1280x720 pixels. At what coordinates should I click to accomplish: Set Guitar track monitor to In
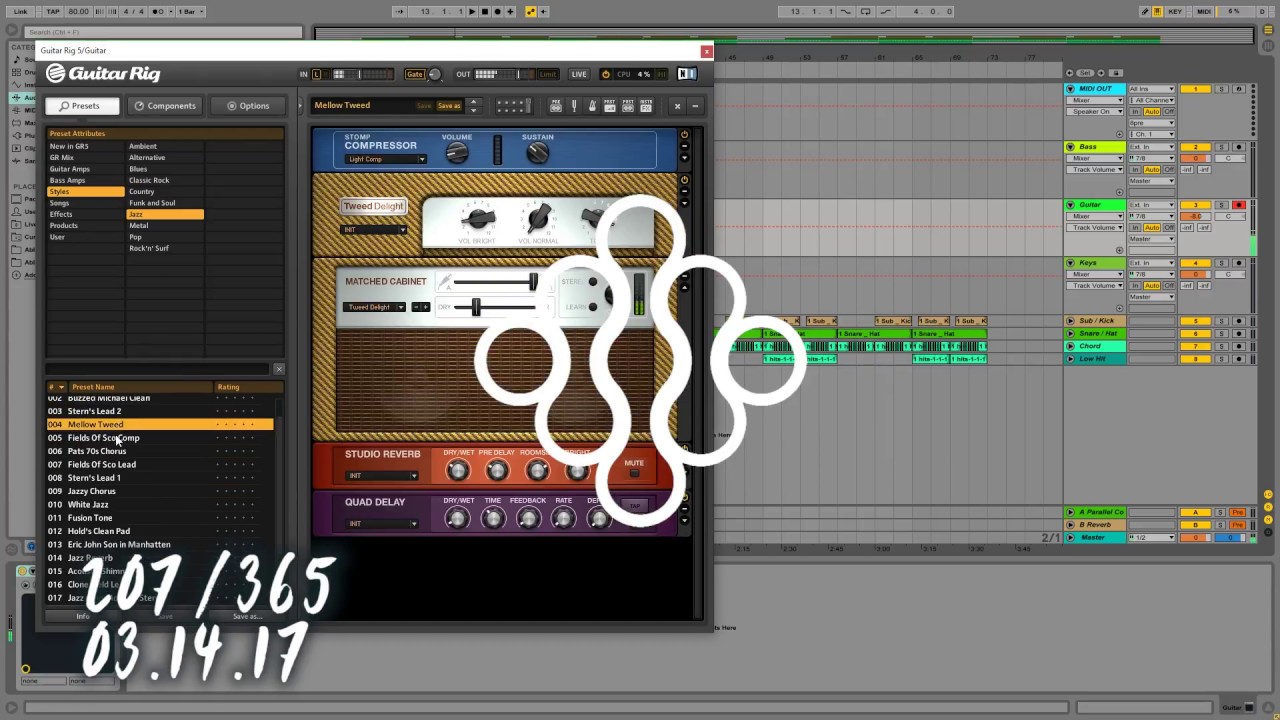pyautogui.click(x=1137, y=227)
